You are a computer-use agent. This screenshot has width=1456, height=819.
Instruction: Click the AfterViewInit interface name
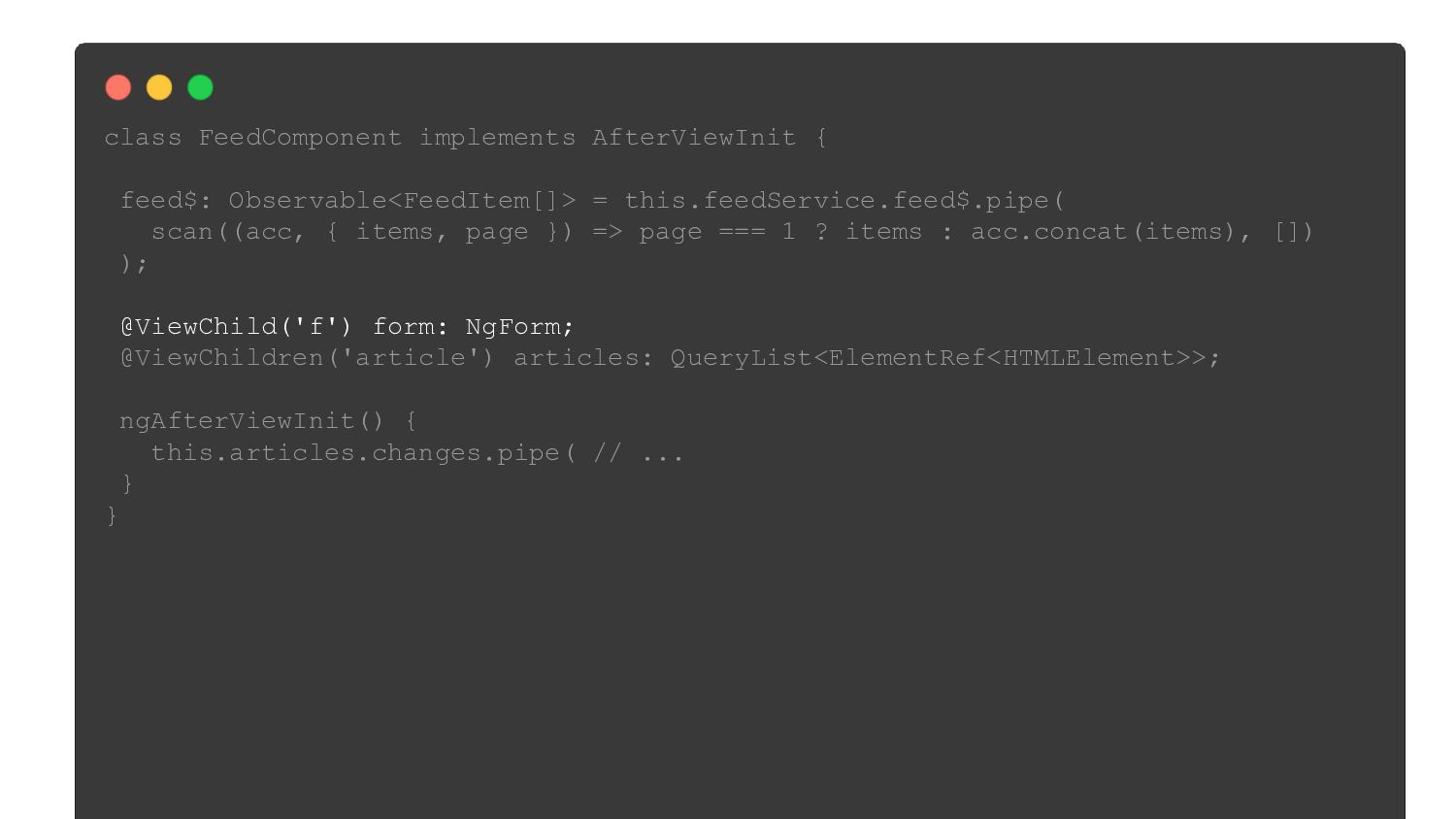[x=693, y=138]
